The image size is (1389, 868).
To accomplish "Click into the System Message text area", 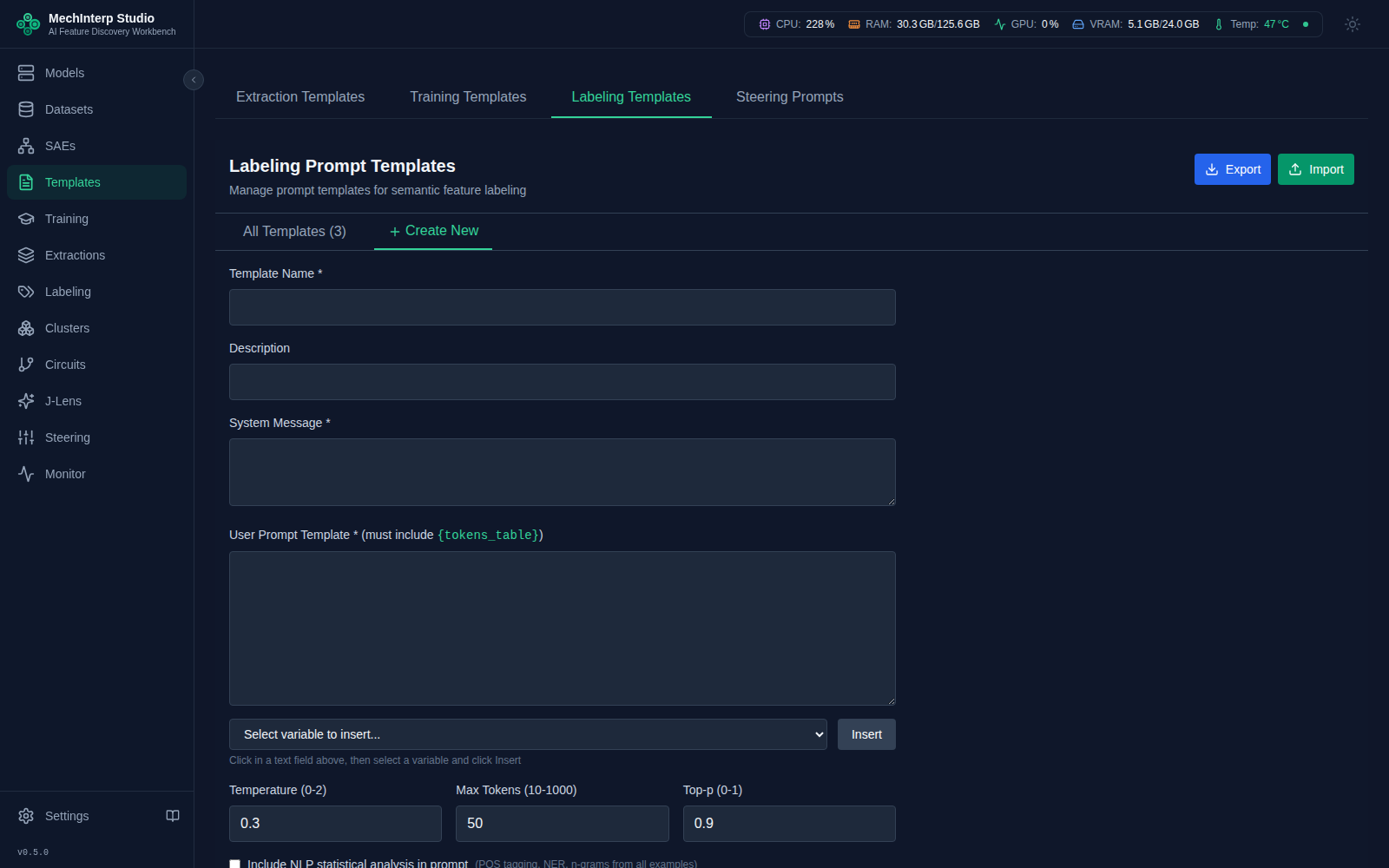I will pos(563,472).
